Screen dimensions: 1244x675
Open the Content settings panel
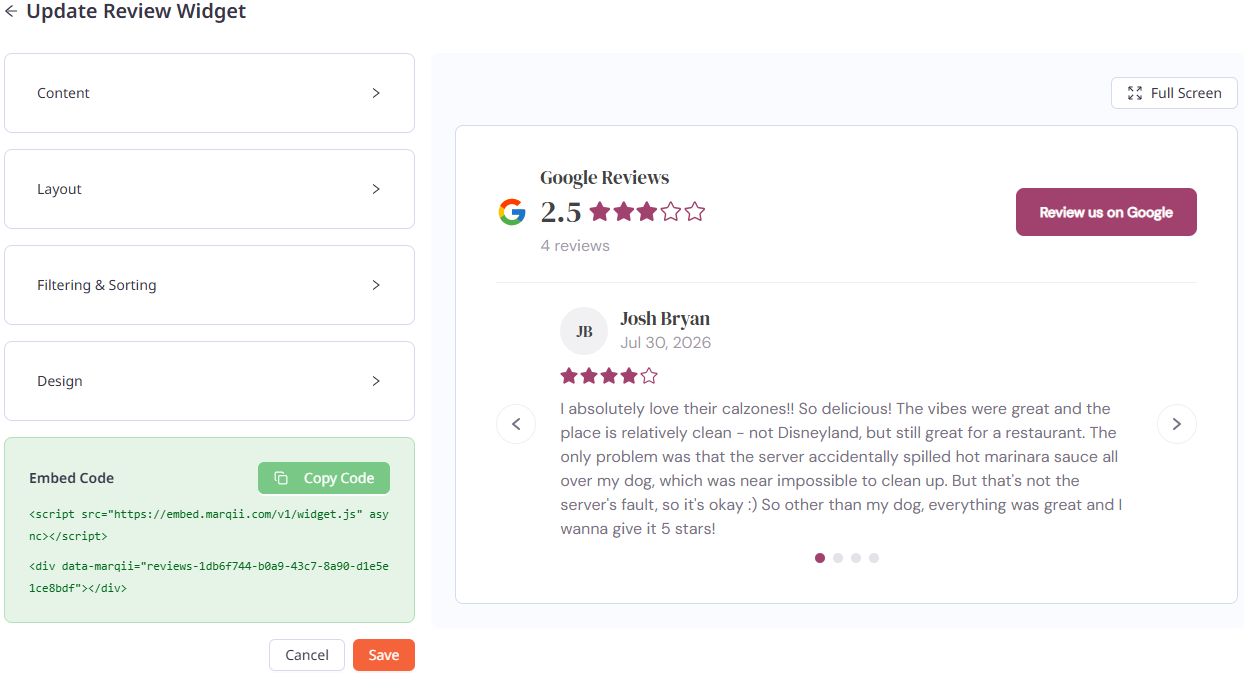[209, 93]
